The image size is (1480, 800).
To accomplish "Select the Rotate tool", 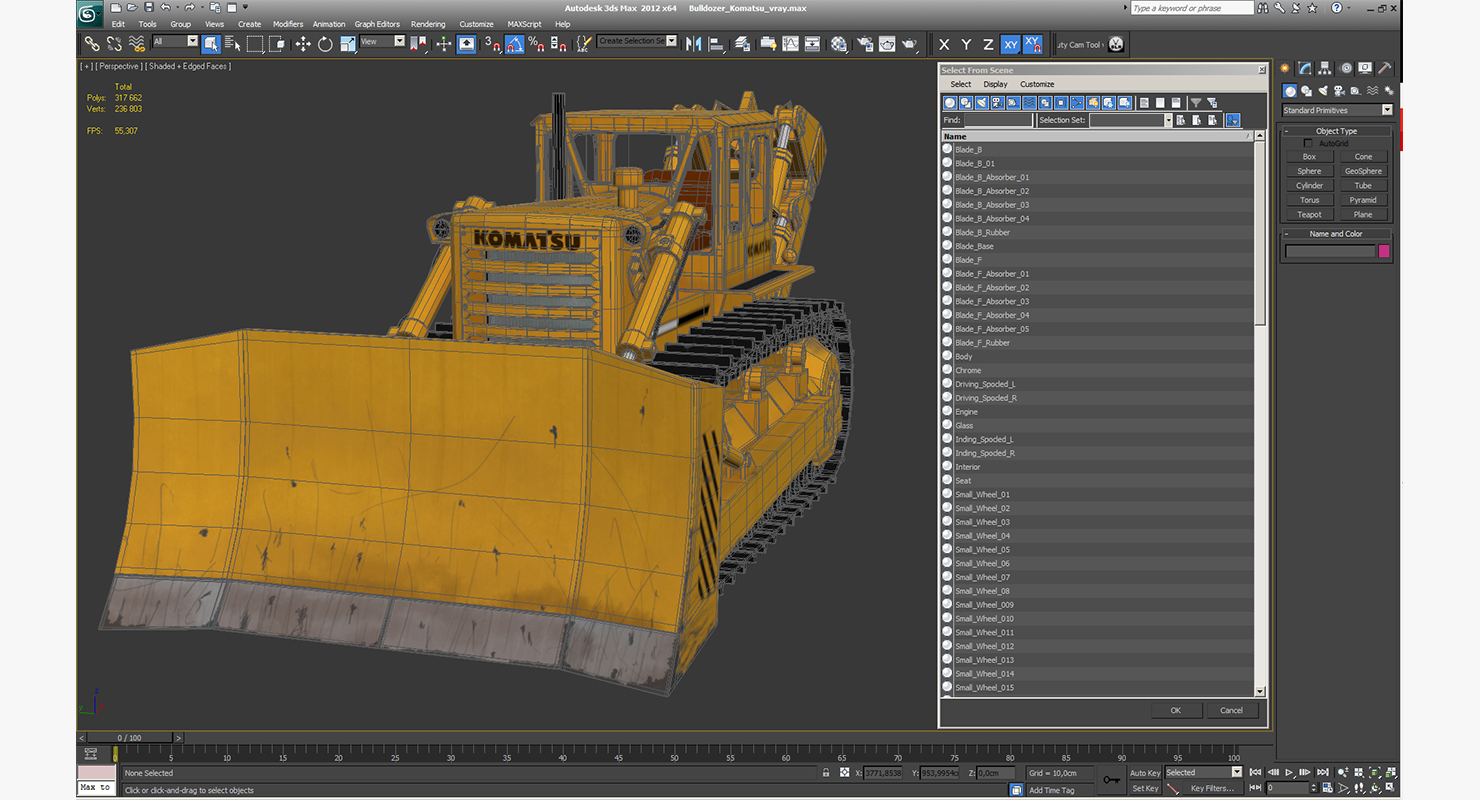I will 325,44.
